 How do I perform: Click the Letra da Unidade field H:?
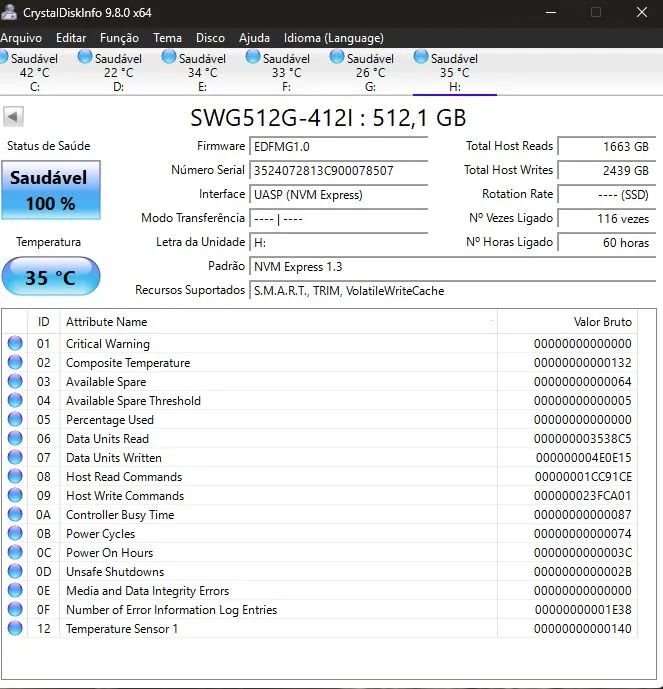pos(338,243)
